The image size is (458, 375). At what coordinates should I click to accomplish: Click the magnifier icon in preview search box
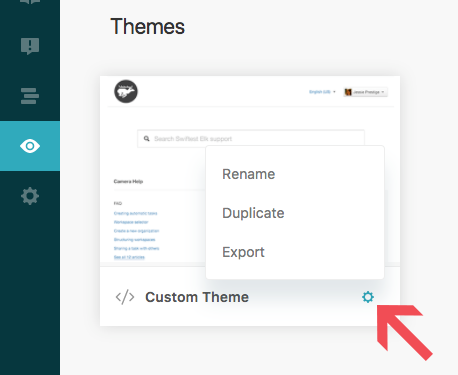point(147,138)
